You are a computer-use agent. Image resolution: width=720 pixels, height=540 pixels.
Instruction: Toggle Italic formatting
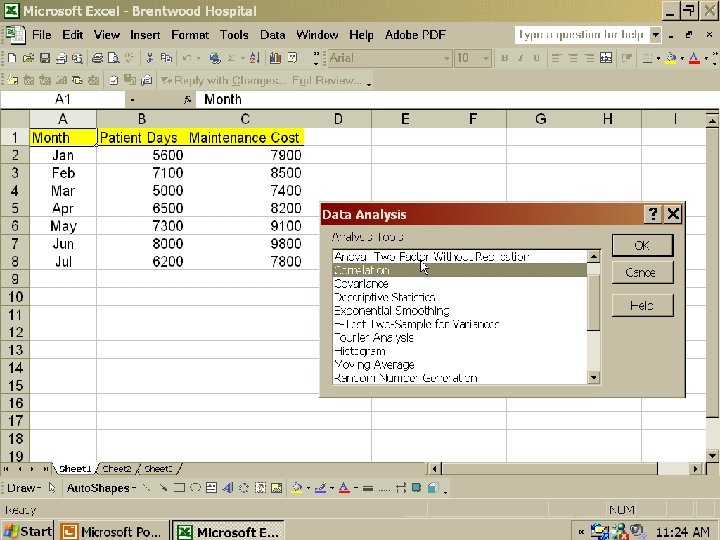point(520,59)
